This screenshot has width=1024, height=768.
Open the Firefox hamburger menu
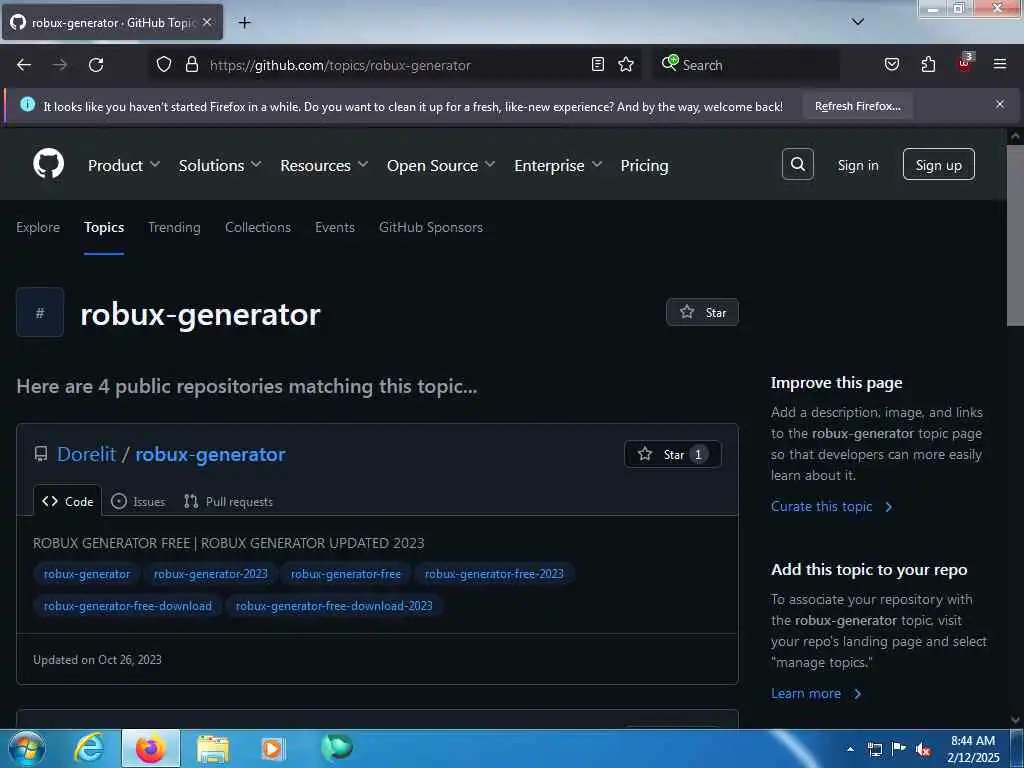pyautogui.click(x=1000, y=64)
